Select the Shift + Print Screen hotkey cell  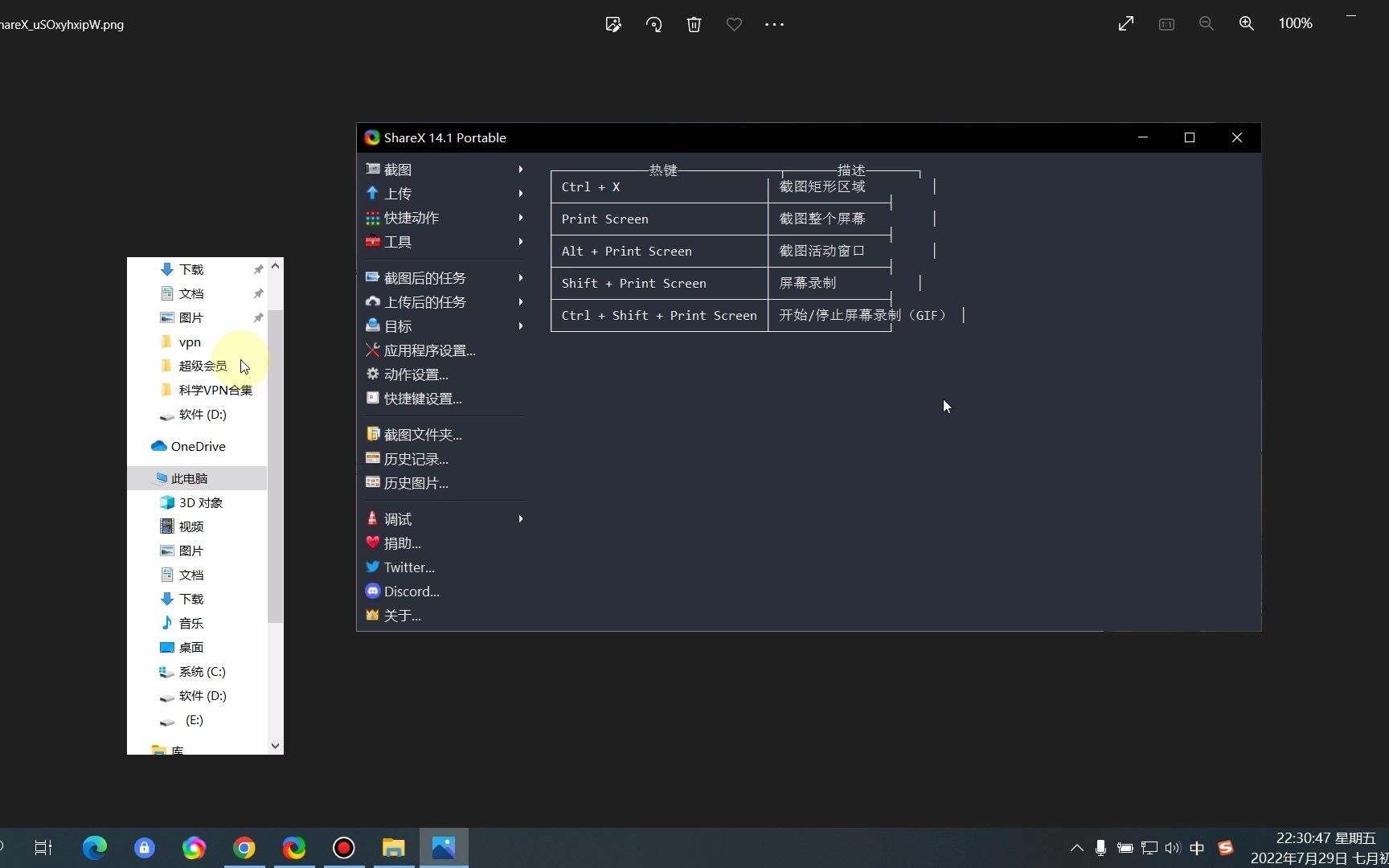(x=659, y=283)
